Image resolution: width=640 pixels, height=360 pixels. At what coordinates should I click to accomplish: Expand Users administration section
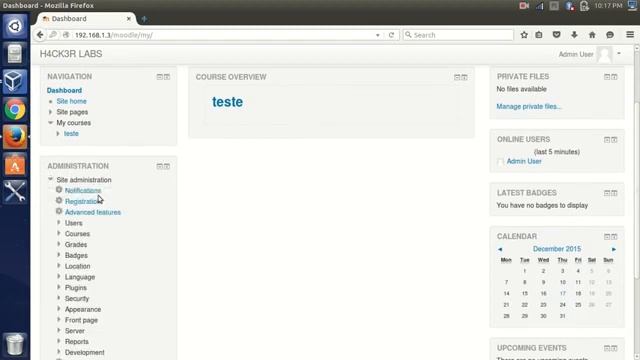click(59, 223)
